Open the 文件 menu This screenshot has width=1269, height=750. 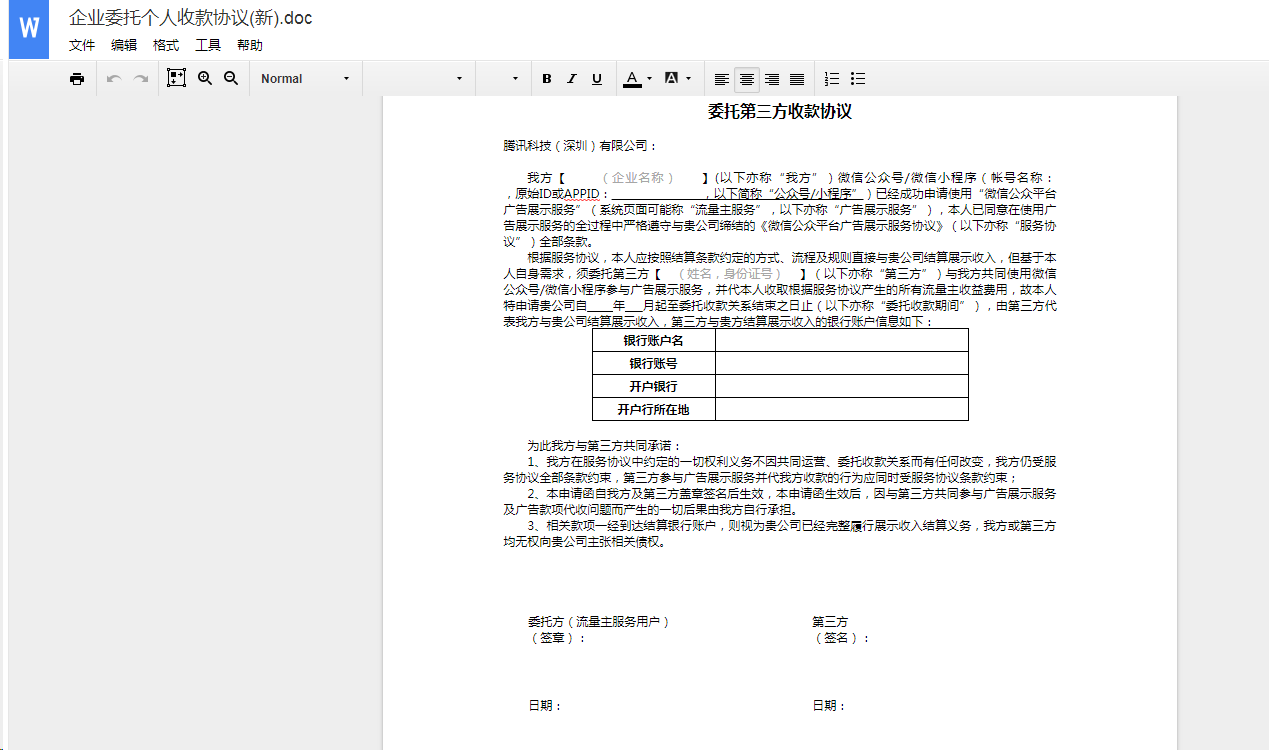[82, 45]
